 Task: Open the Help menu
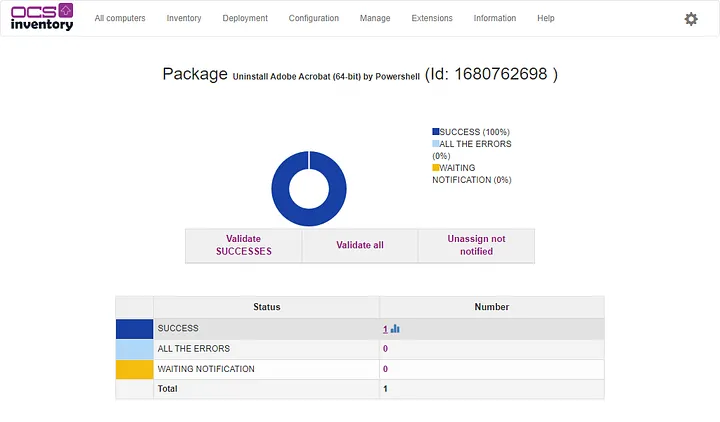(546, 18)
